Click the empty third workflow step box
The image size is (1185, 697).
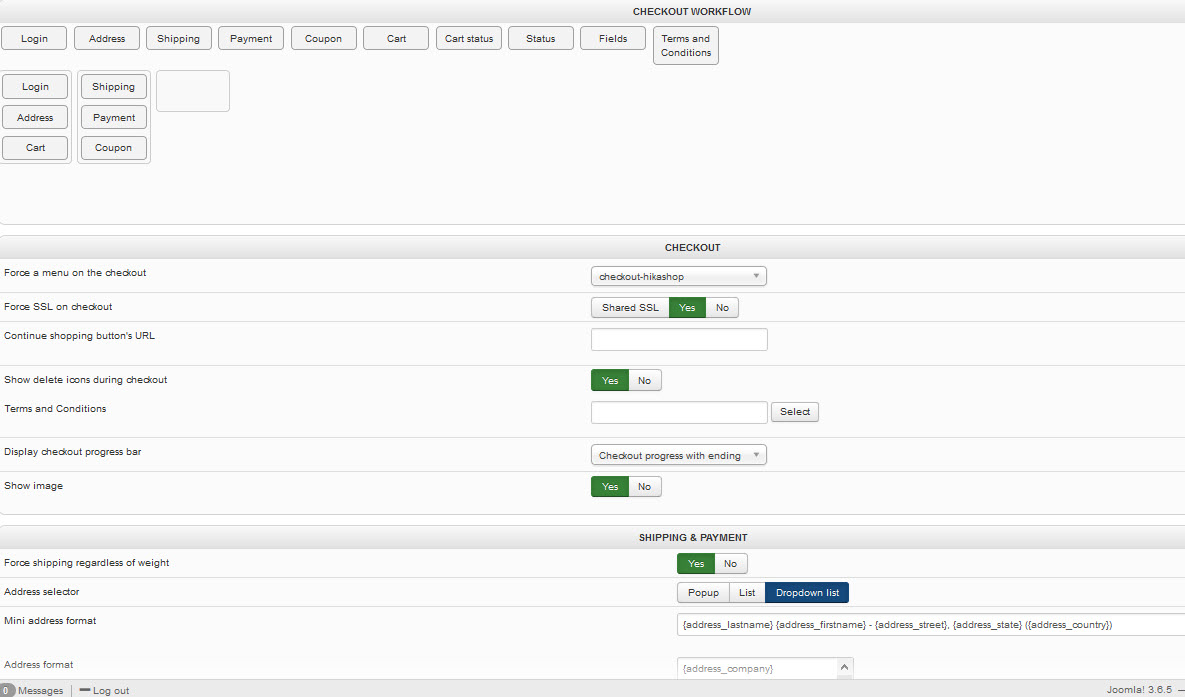coord(193,91)
